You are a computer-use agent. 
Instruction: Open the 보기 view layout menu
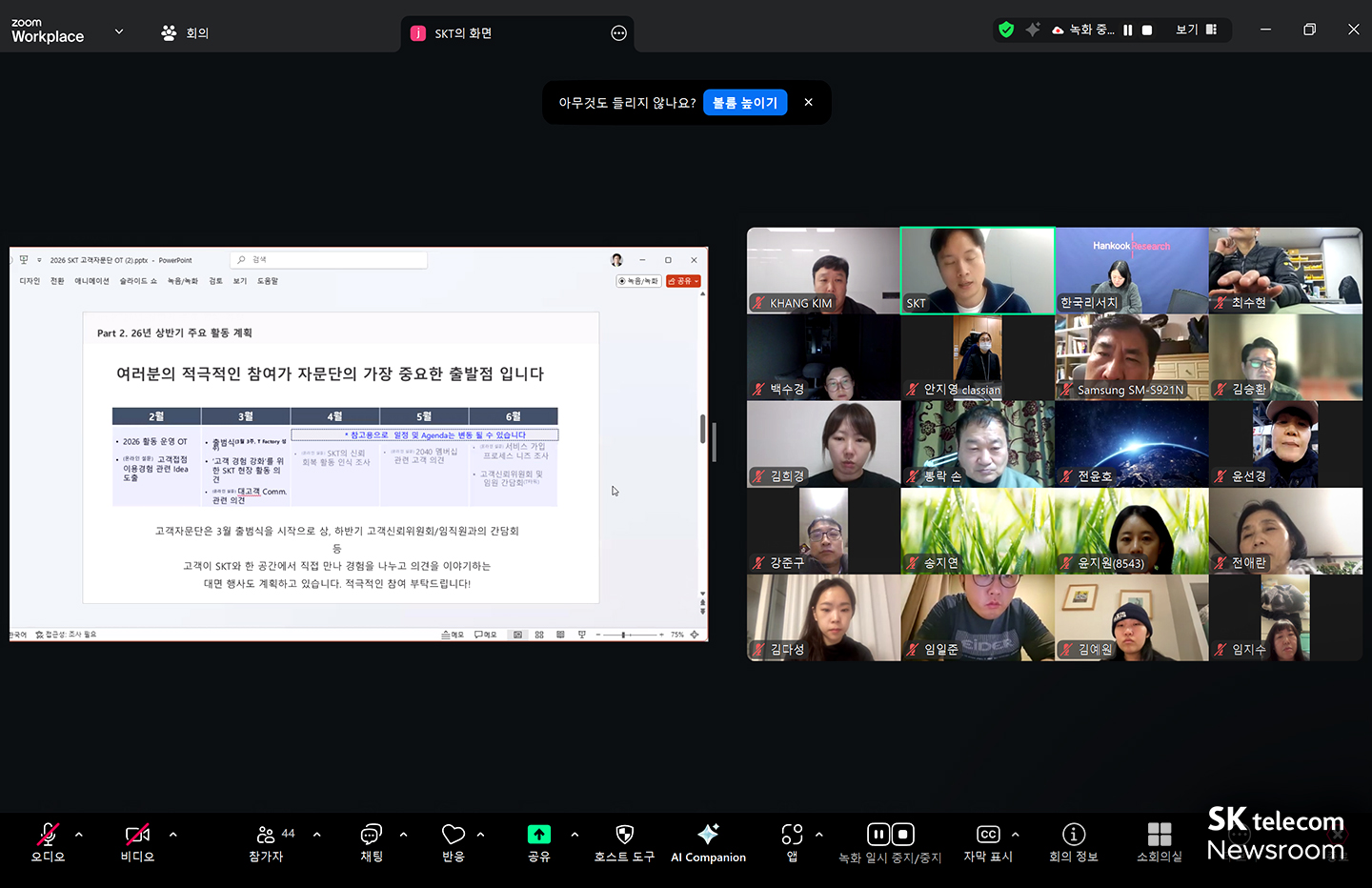coord(1196,30)
